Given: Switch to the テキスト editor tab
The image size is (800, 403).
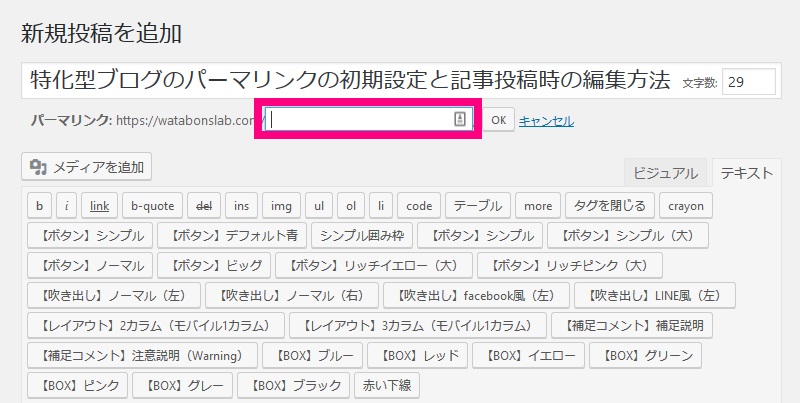Looking at the screenshot, I should [x=746, y=173].
